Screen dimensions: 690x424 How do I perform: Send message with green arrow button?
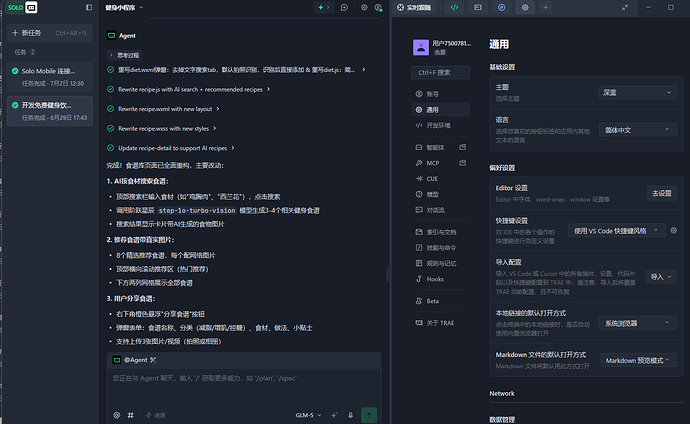(369, 415)
